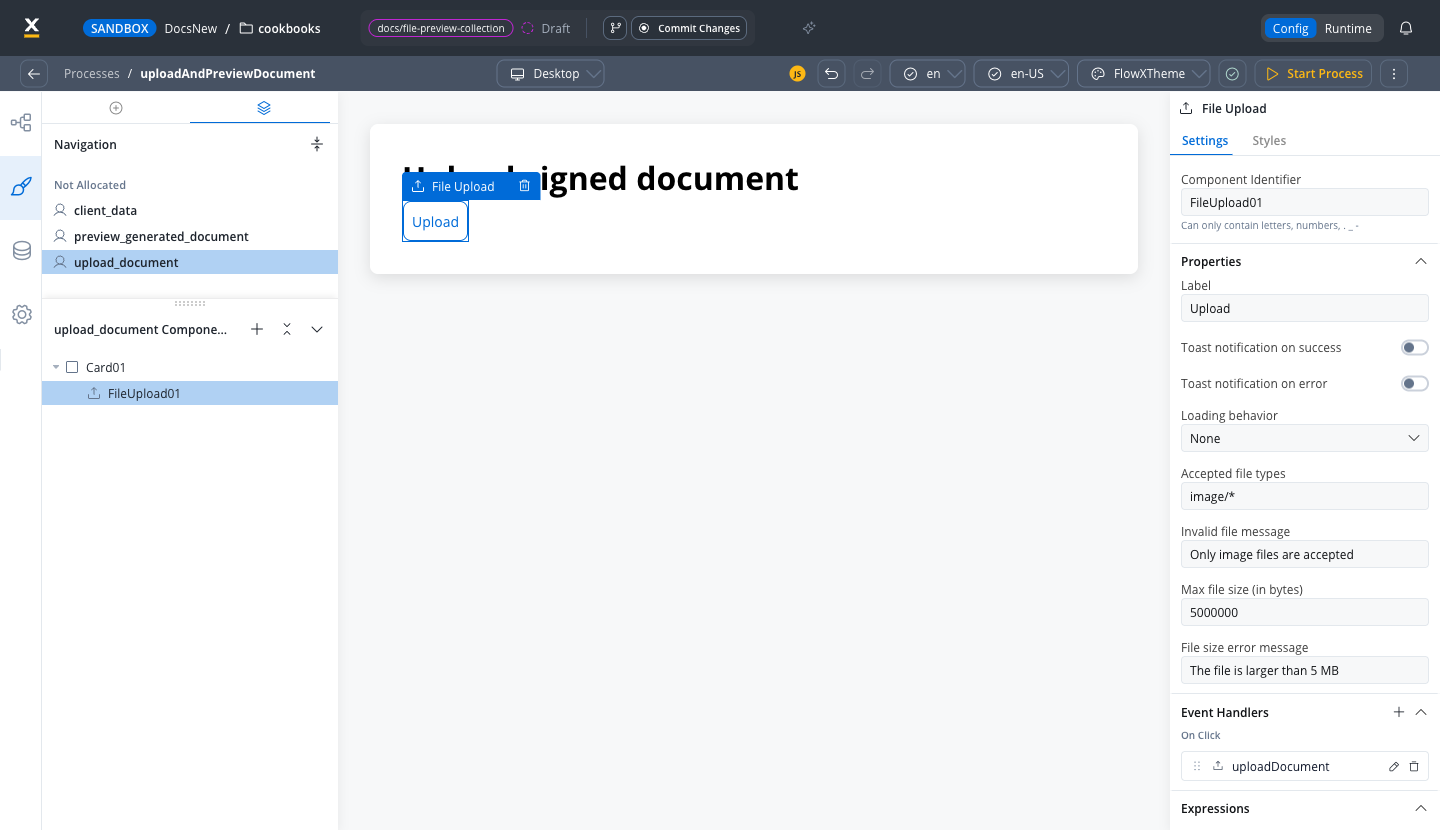Screen dimensions: 1440x830
Task: Switch to the Styles tab
Action: 1269,141
